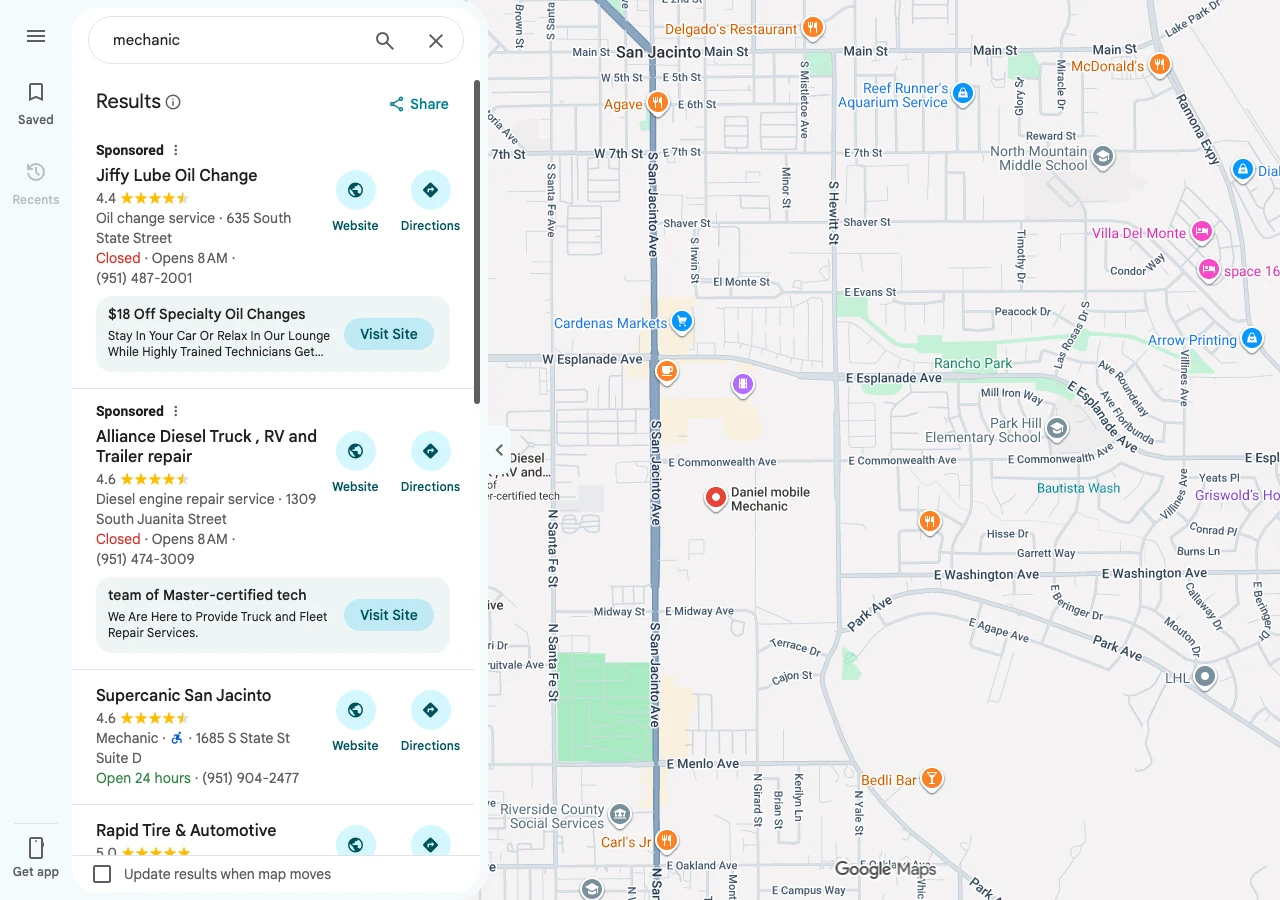
Task: Click the Arrow Printing pin
Action: [x=1251, y=339]
